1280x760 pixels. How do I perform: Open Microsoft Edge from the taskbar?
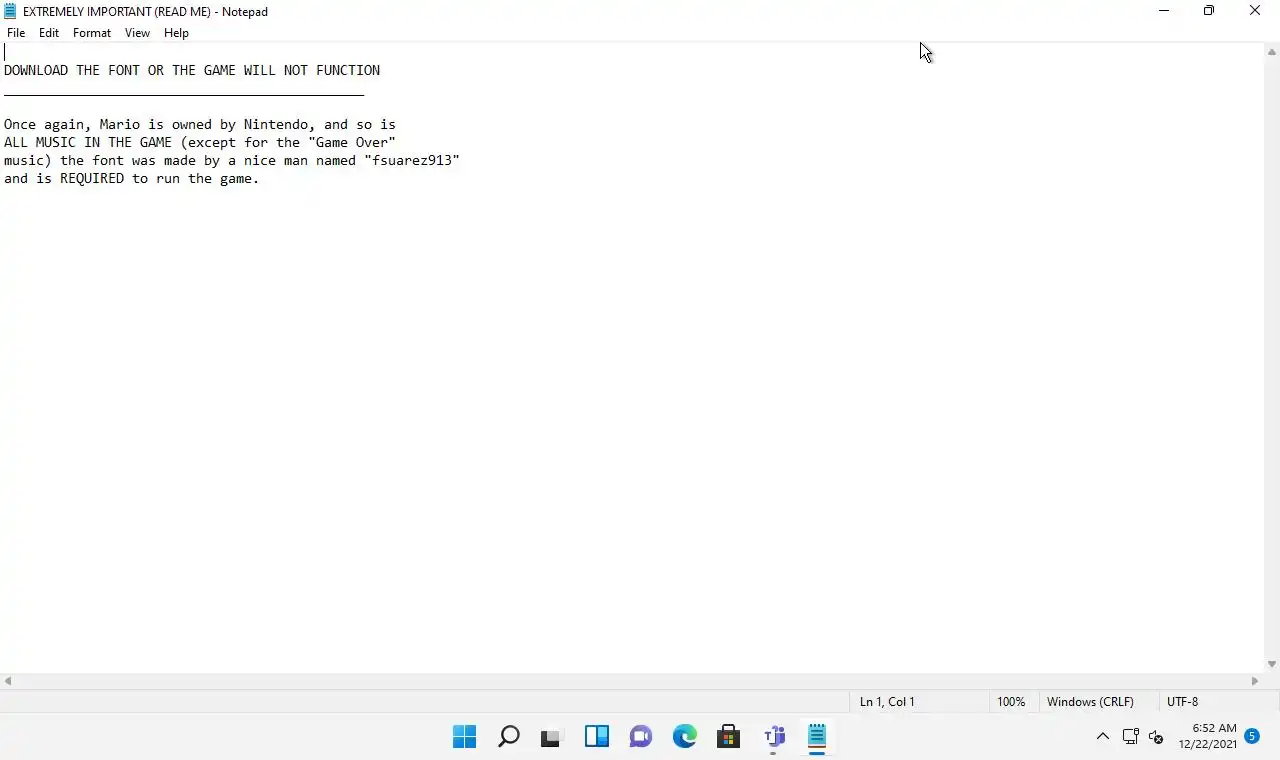[685, 737]
